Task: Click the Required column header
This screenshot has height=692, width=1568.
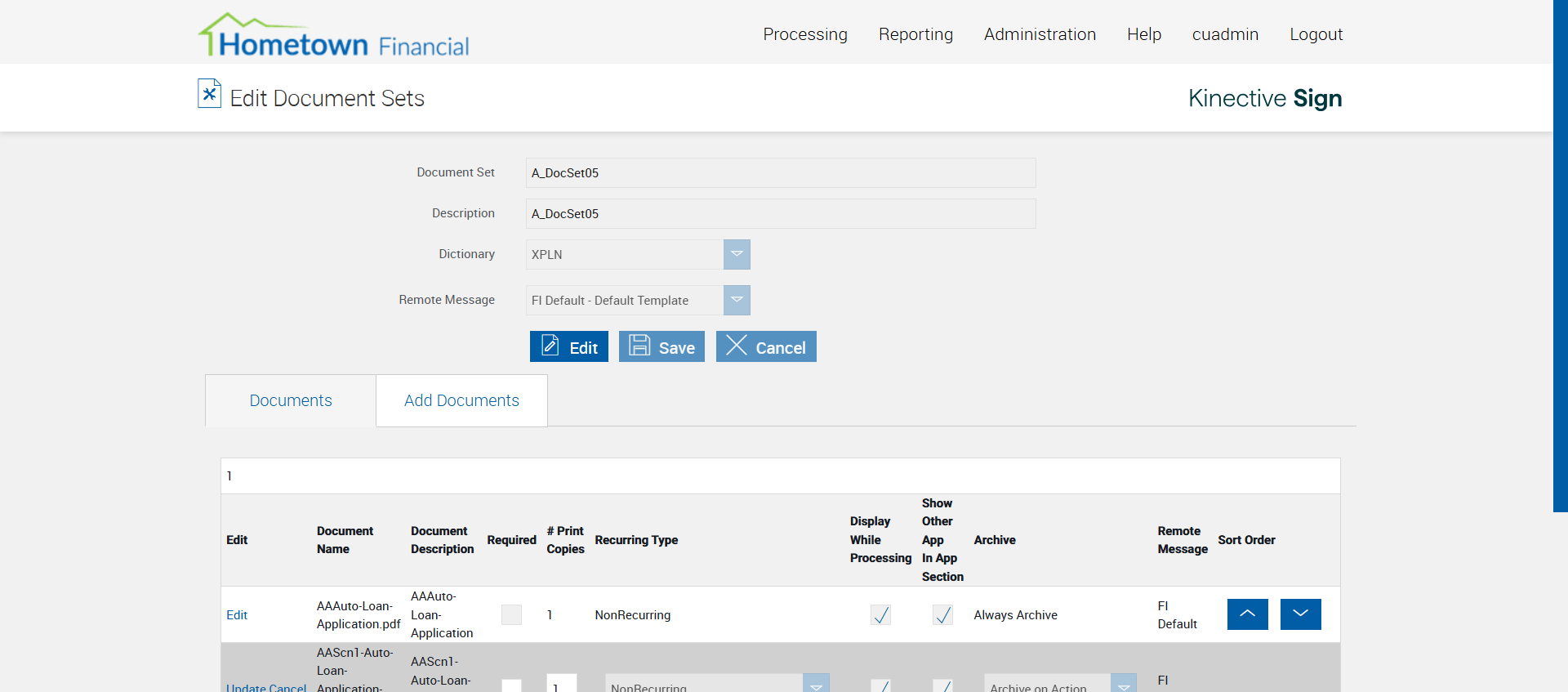Action: pos(511,540)
